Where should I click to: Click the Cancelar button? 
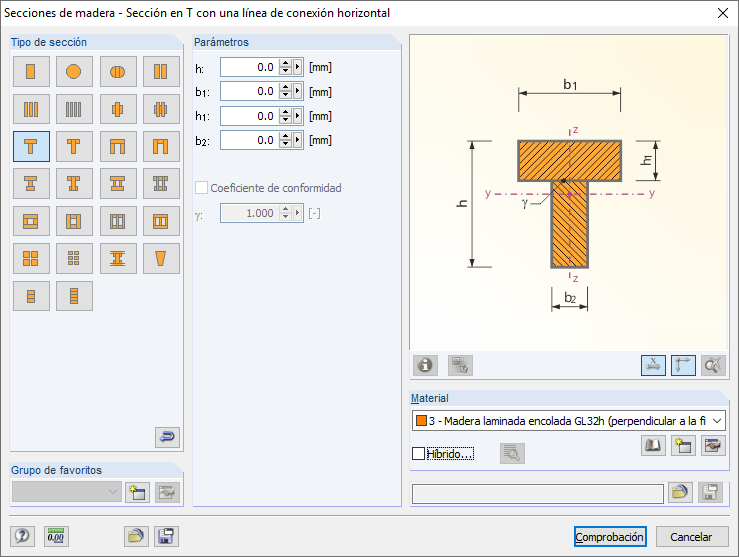691,537
